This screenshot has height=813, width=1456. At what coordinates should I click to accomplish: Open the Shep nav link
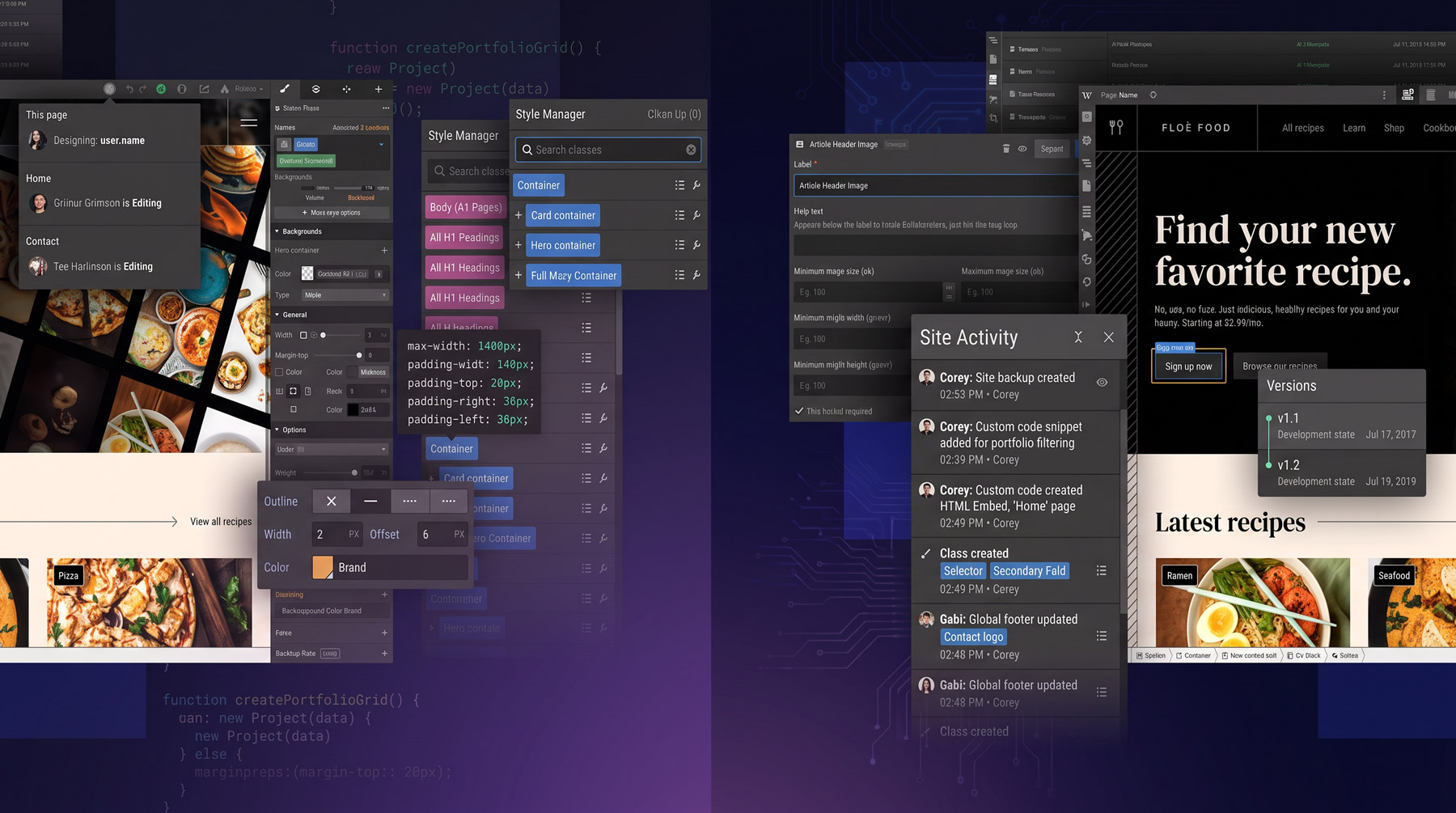click(1394, 128)
